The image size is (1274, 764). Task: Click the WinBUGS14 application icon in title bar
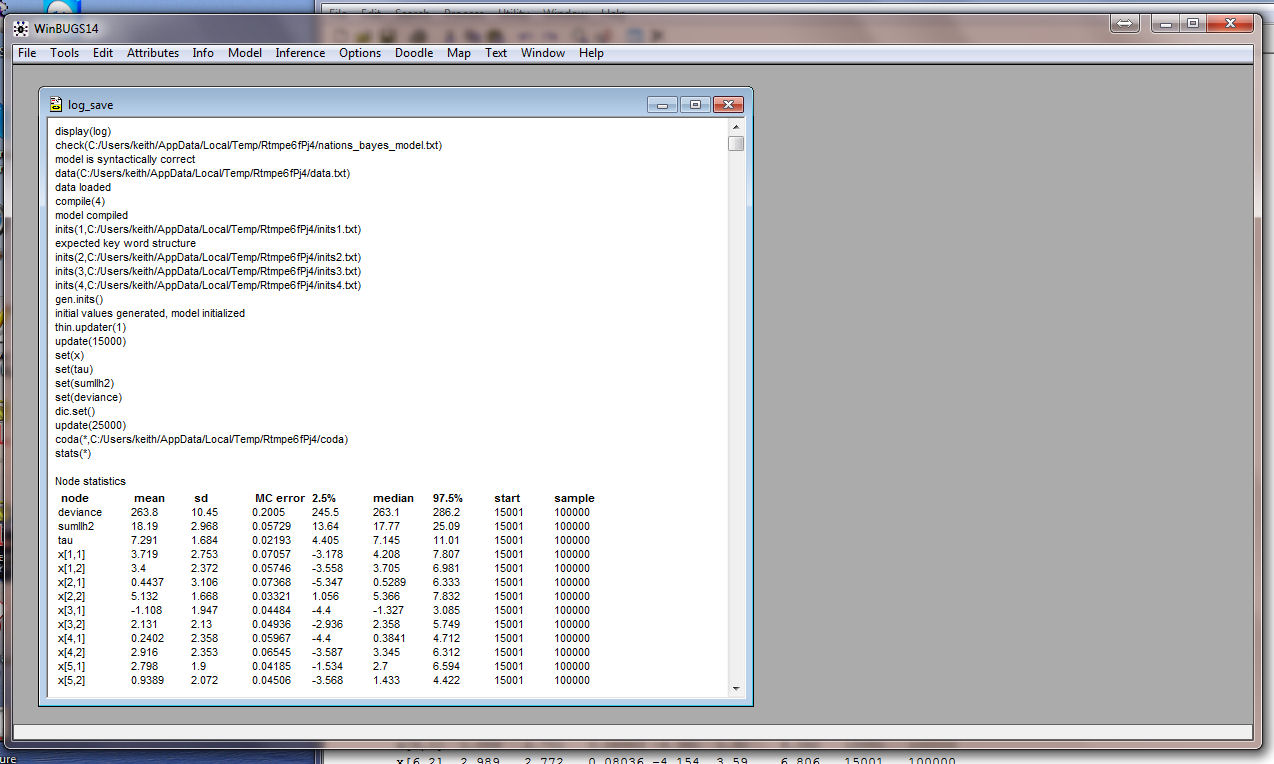click(x=20, y=28)
